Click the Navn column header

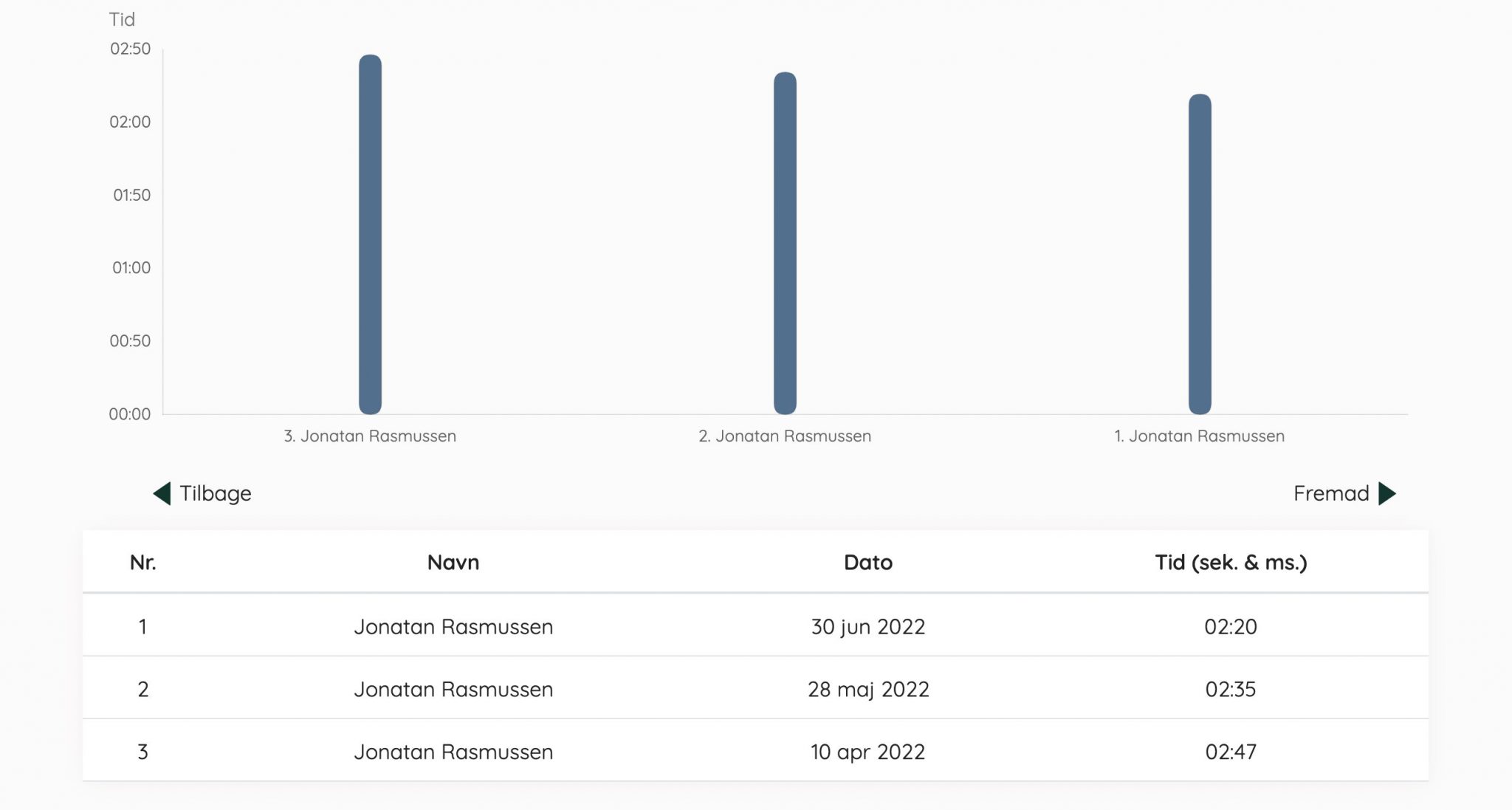(x=453, y=563)
